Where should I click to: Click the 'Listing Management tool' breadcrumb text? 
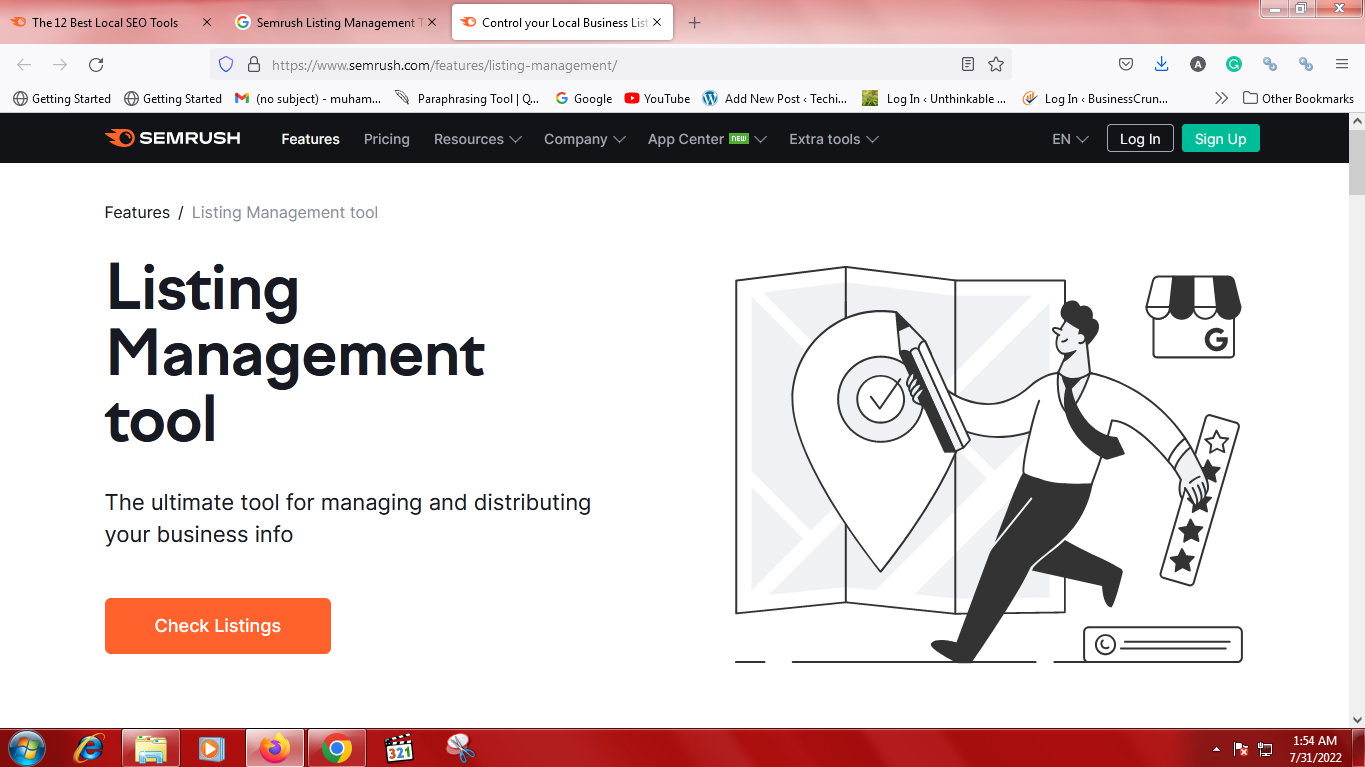(285, 212)
